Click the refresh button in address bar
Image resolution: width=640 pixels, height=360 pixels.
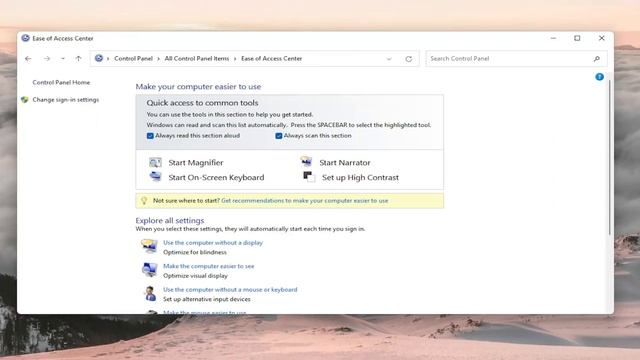pos(409,59)
